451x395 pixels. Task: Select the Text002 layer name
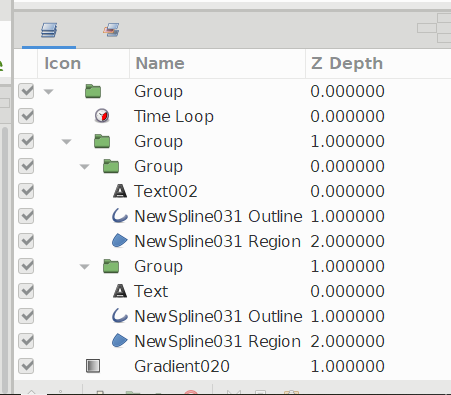[166, 191]
